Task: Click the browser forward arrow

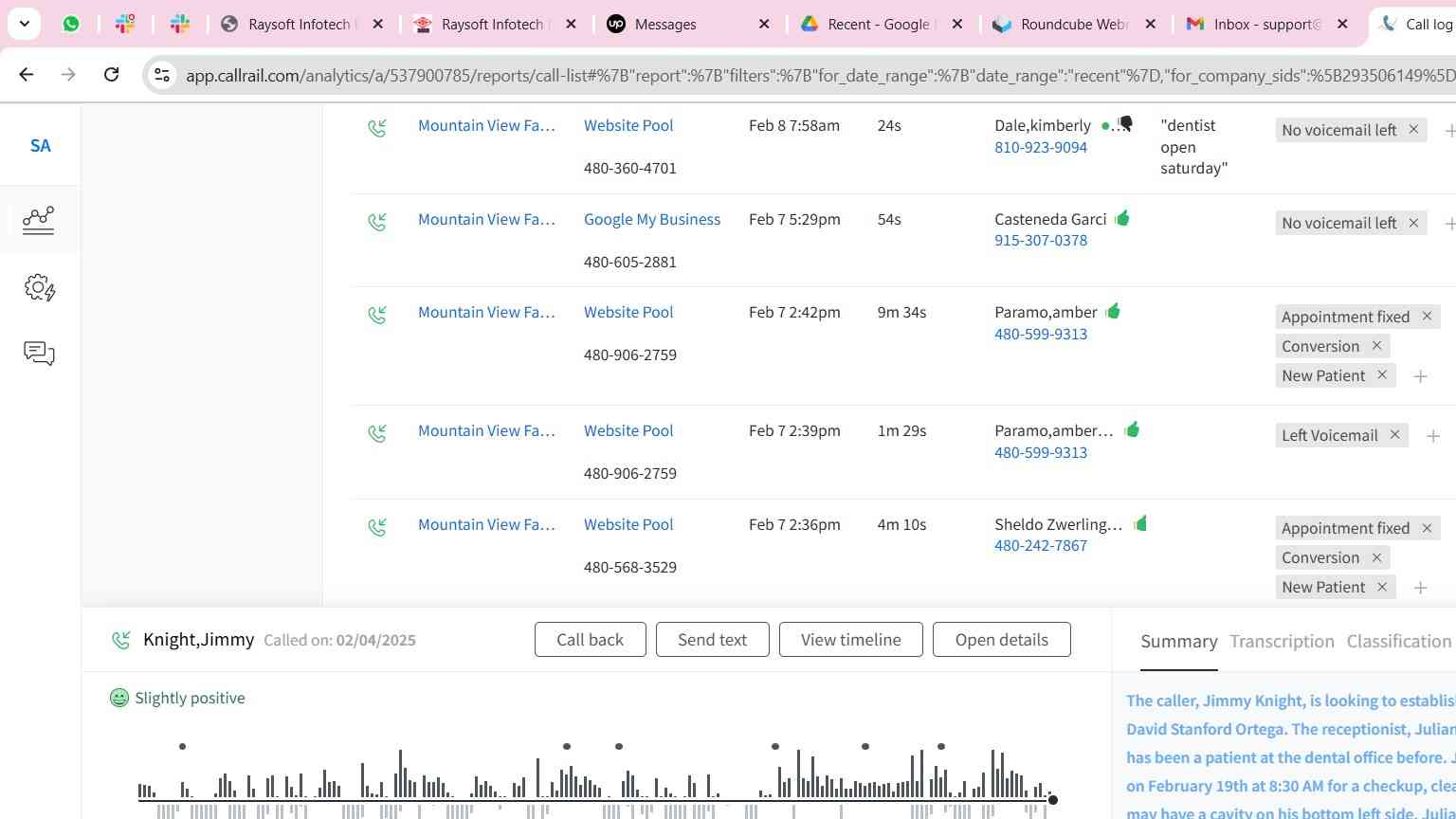Action: [x=68, y=74]
